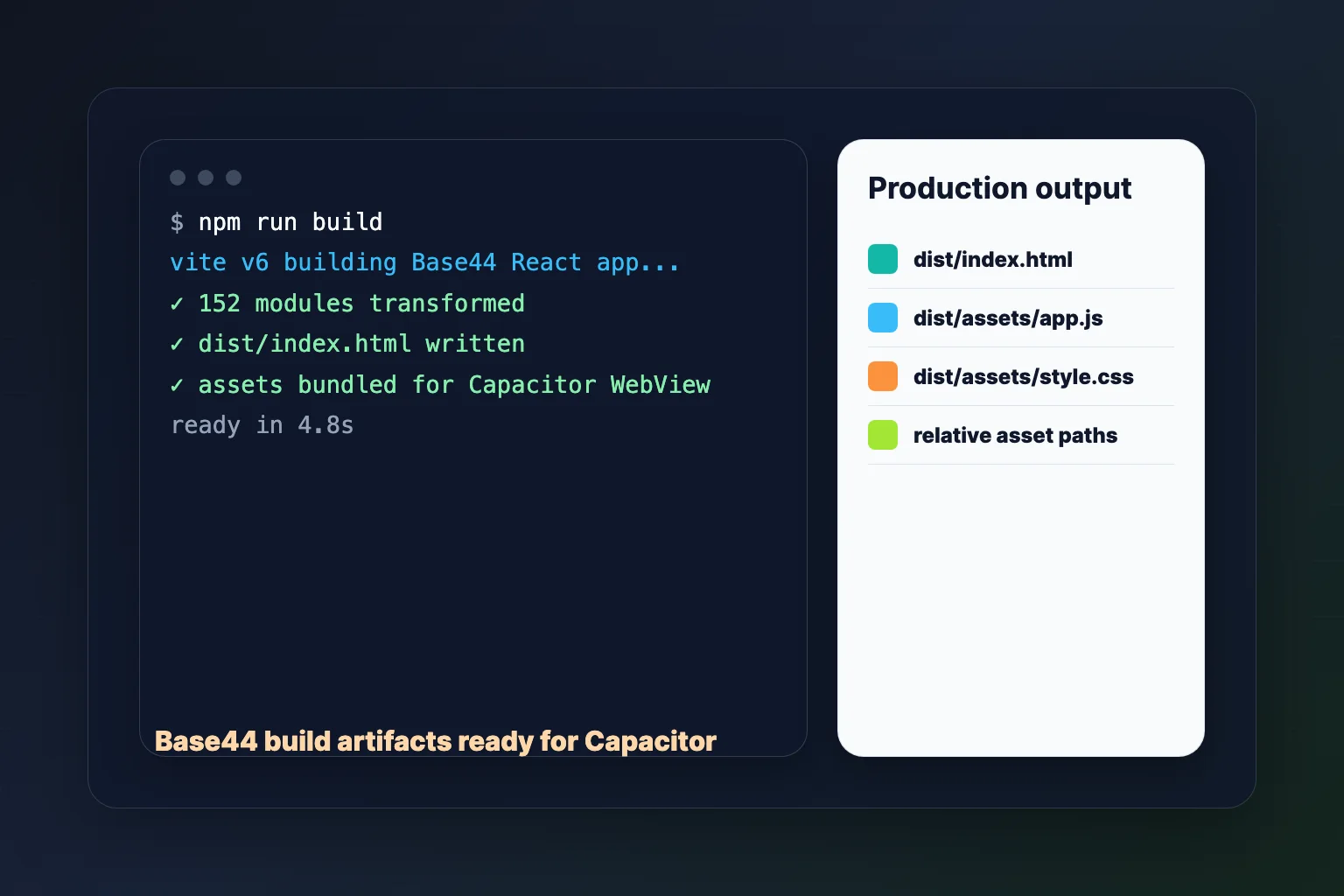Click the vite v6 building Base44 React app line
The height and width of the screenshot is (896, 1344).
point(424,262)
